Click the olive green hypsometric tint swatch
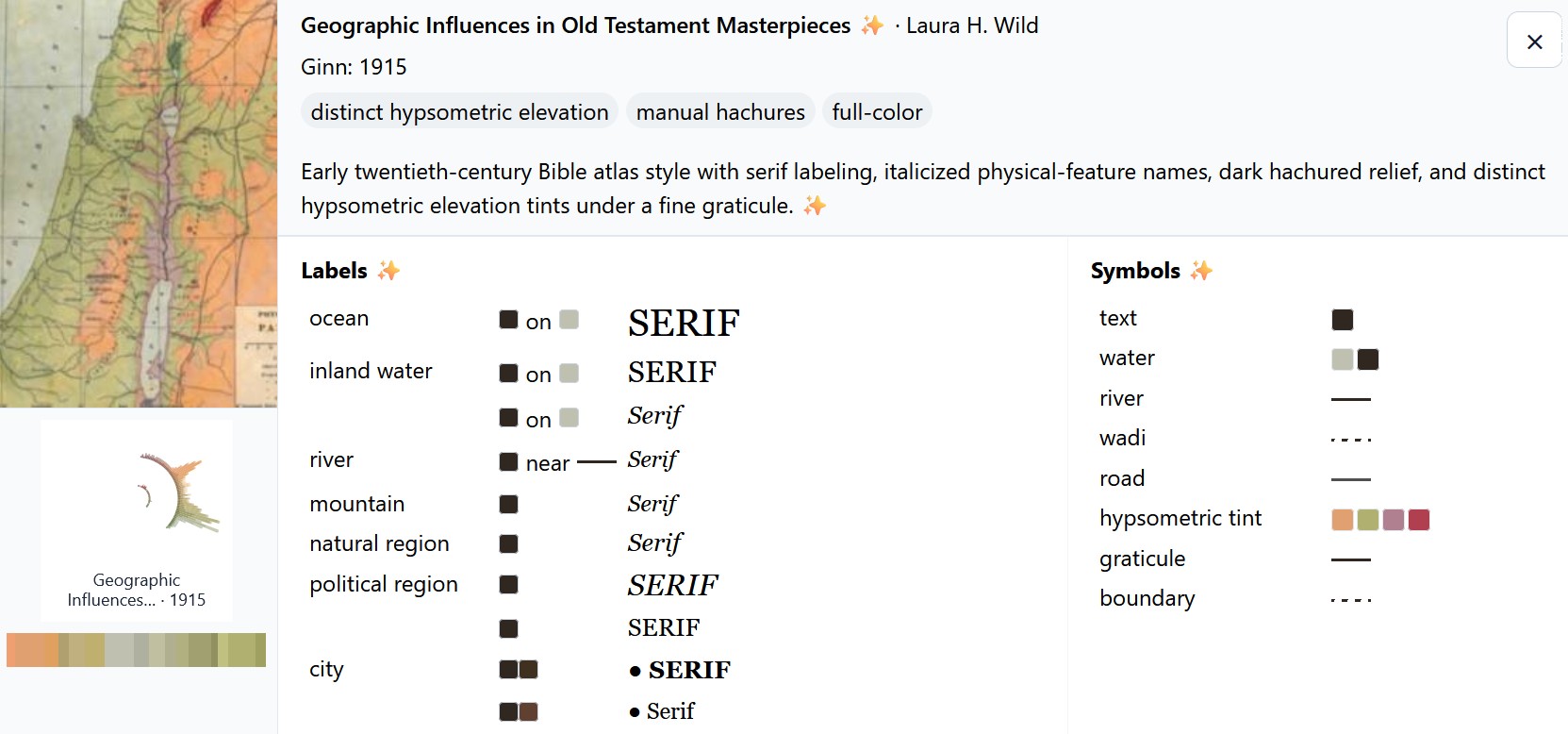Screen dimensions: 1568x734 tap(1368, 520)
